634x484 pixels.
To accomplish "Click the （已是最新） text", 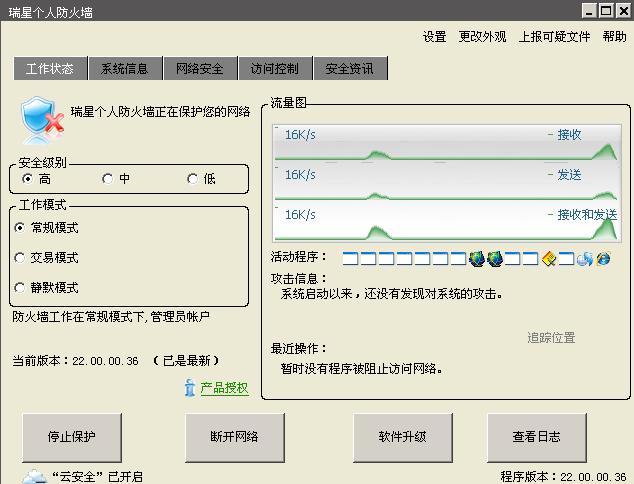I will (186, 361).
